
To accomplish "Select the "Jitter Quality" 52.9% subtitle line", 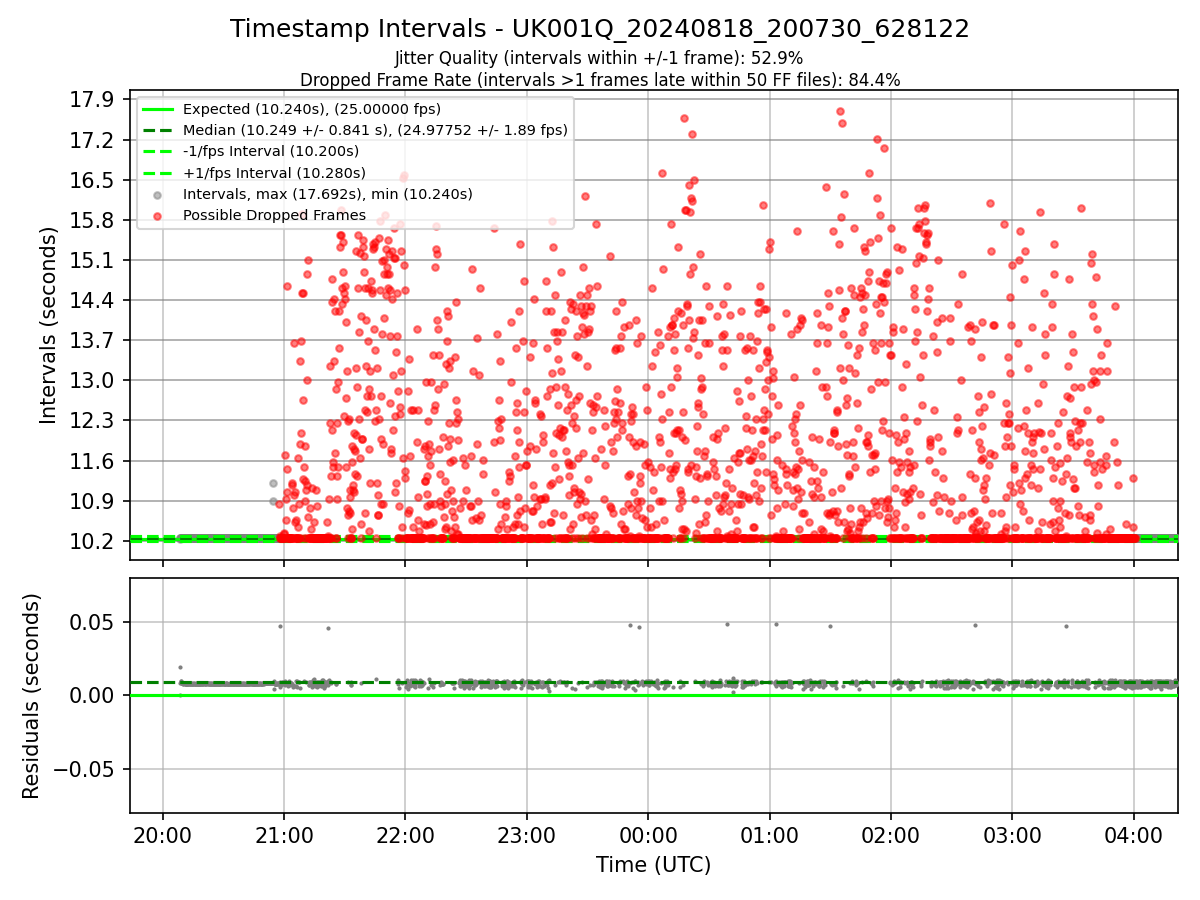I will 600,58.
